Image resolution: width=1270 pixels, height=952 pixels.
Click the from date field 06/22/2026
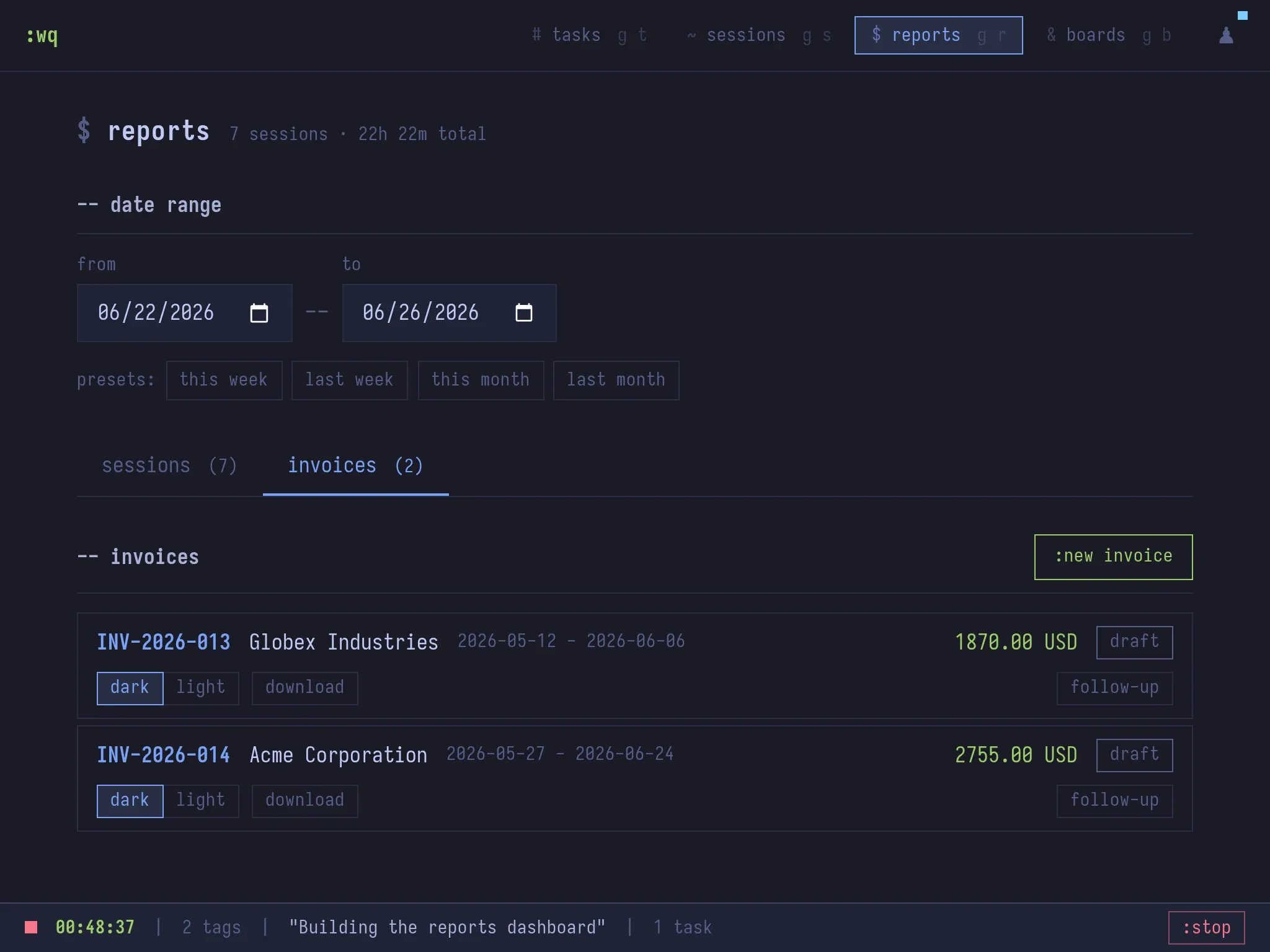(x=184, y=313)
